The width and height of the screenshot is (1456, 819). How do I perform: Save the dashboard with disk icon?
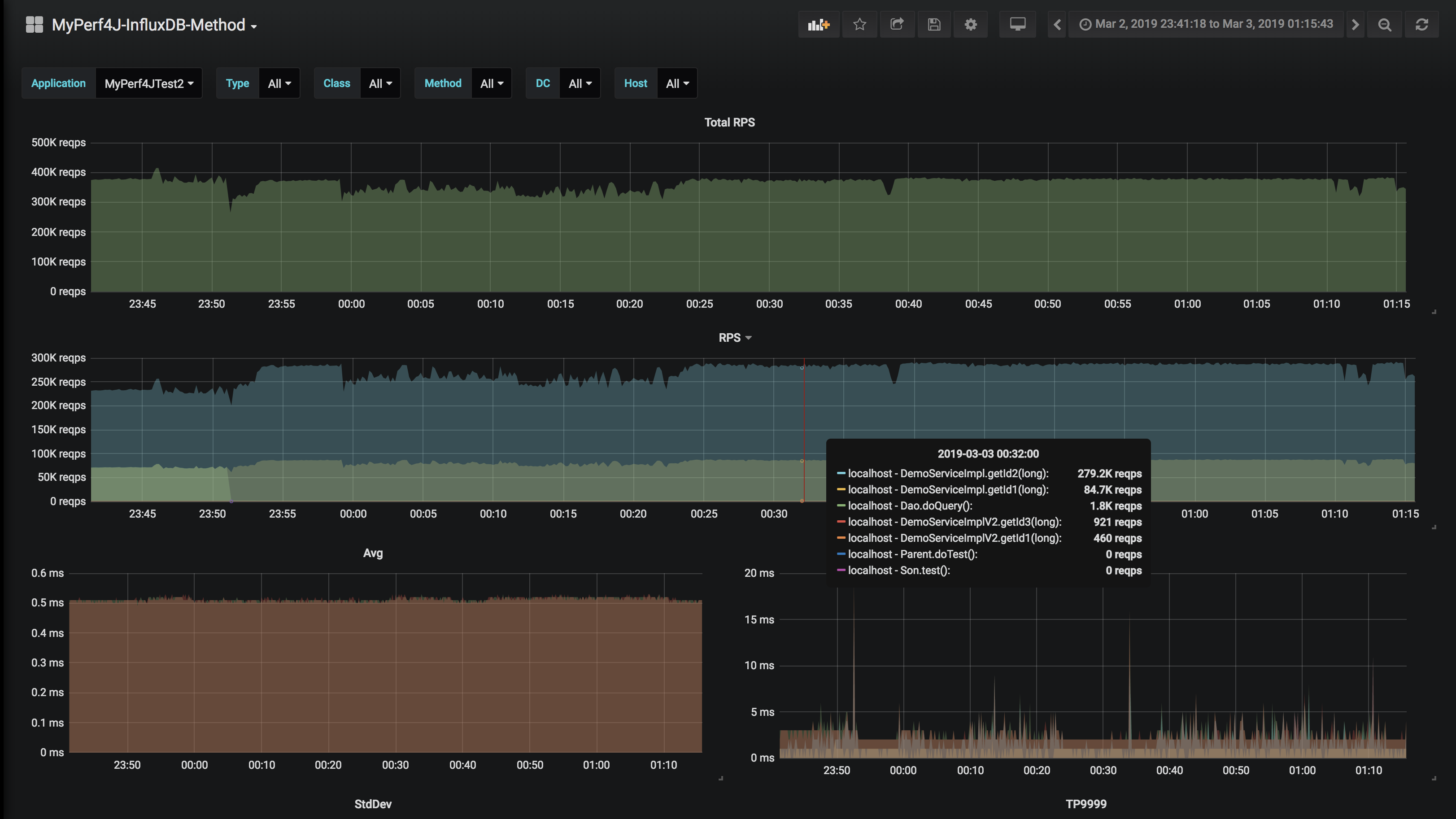934,24
